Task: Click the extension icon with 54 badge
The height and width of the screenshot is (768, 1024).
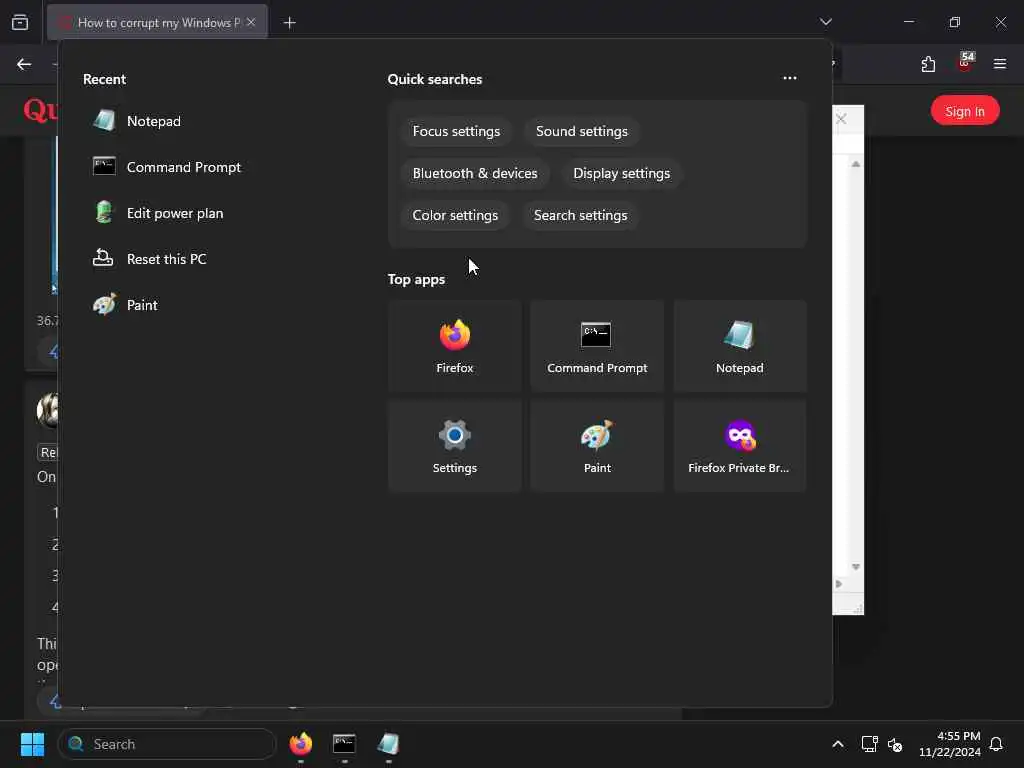Action: pyautogui.click(x=965, y=63)
